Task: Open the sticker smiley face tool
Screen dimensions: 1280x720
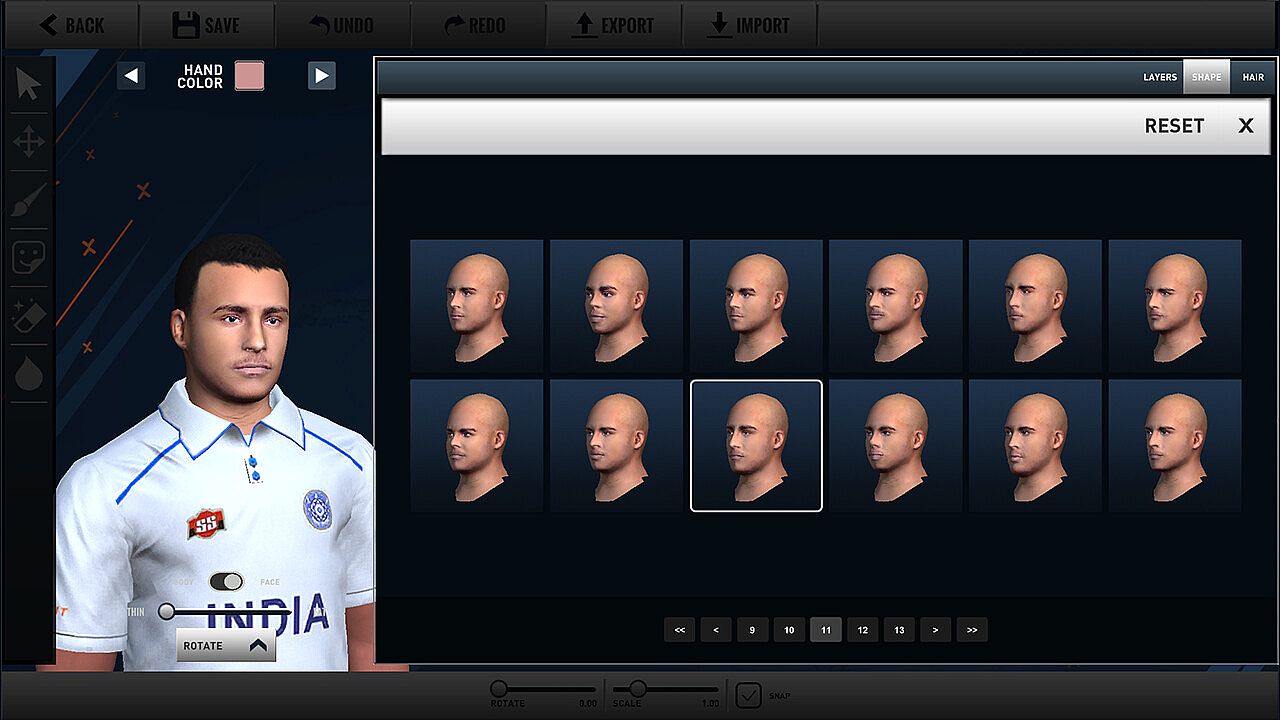Action: 29,258
